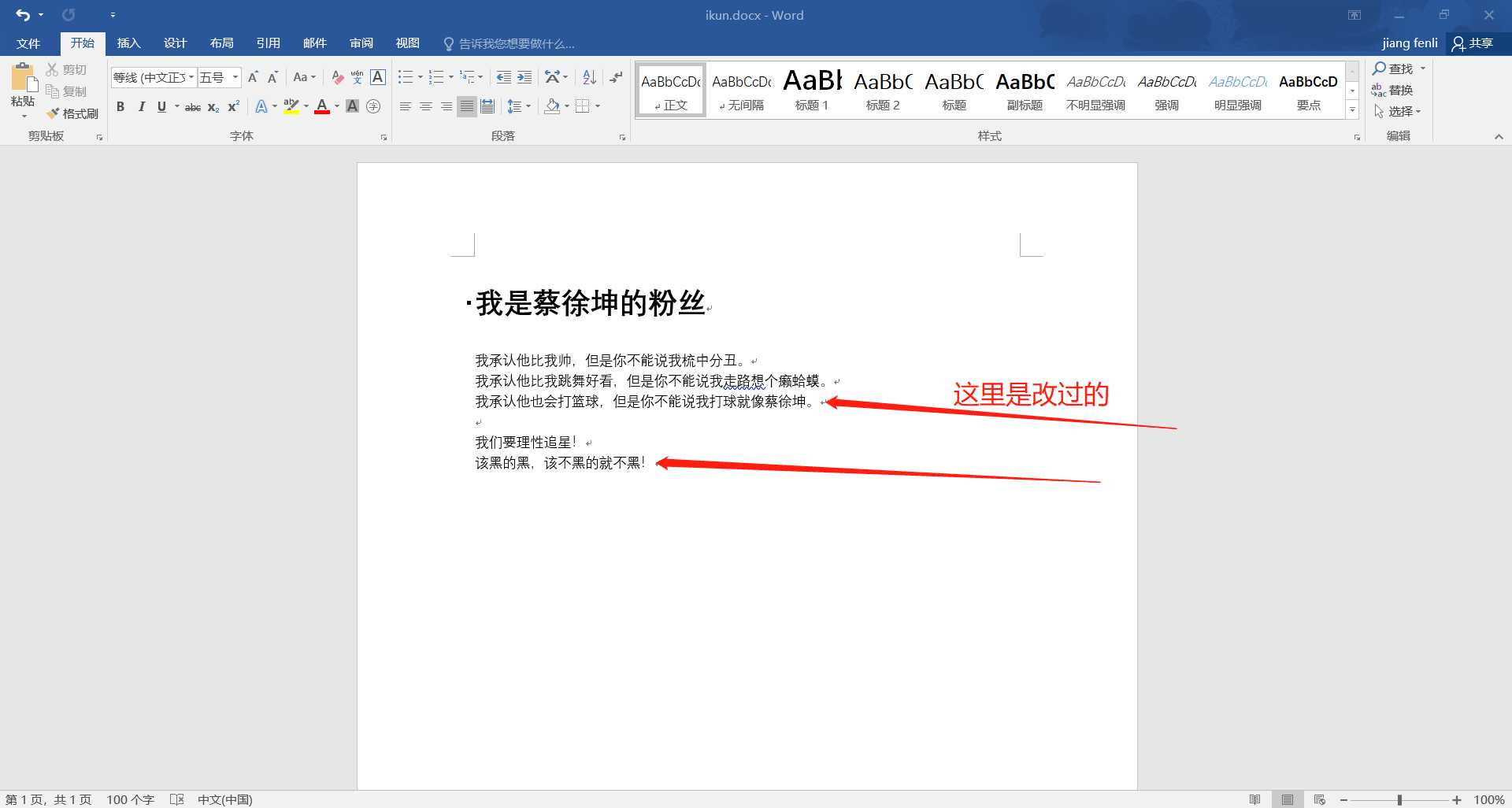Open Replace (替换) dialog

point(1392,90)
